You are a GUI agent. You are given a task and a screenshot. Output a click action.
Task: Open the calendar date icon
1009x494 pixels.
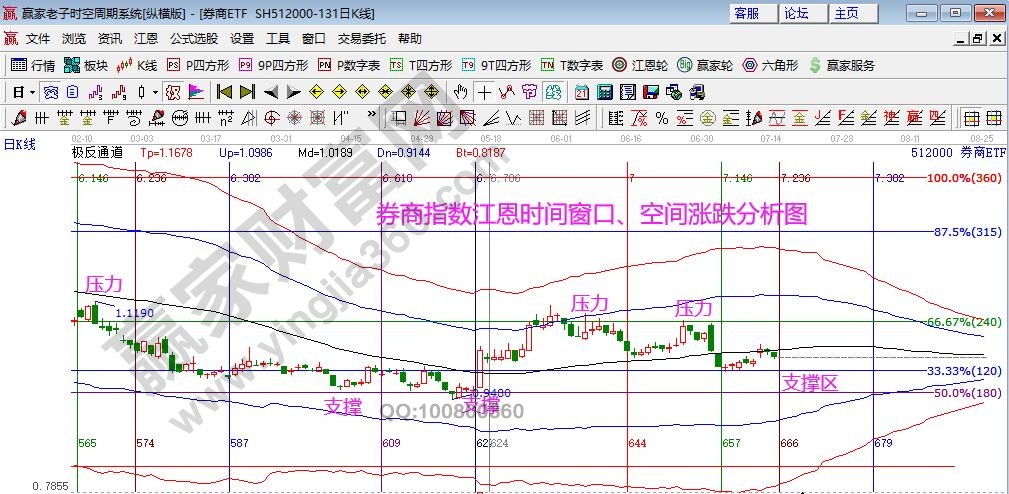pos(581,92)
